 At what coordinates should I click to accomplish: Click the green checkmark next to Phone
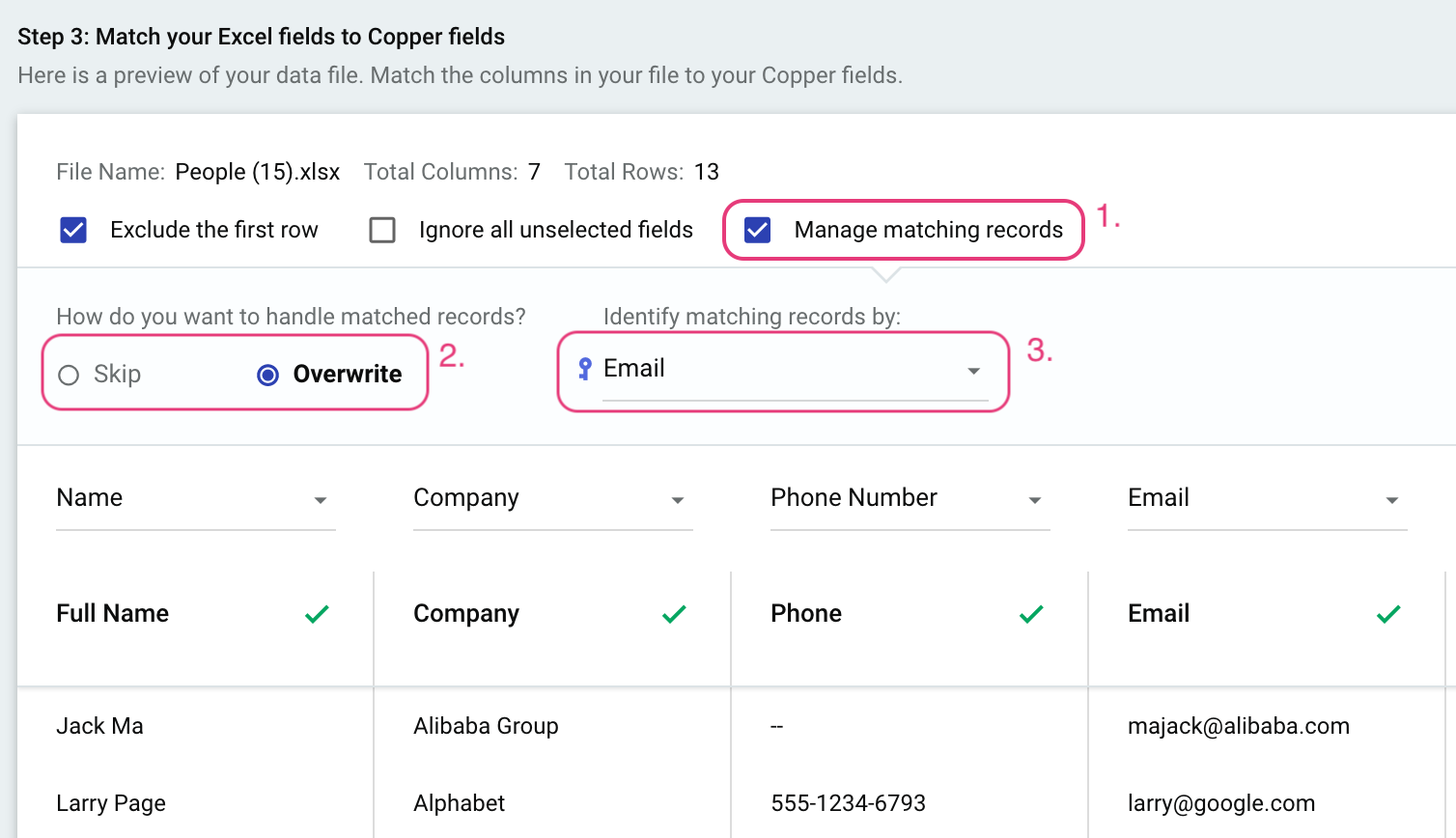[1031, 614]
